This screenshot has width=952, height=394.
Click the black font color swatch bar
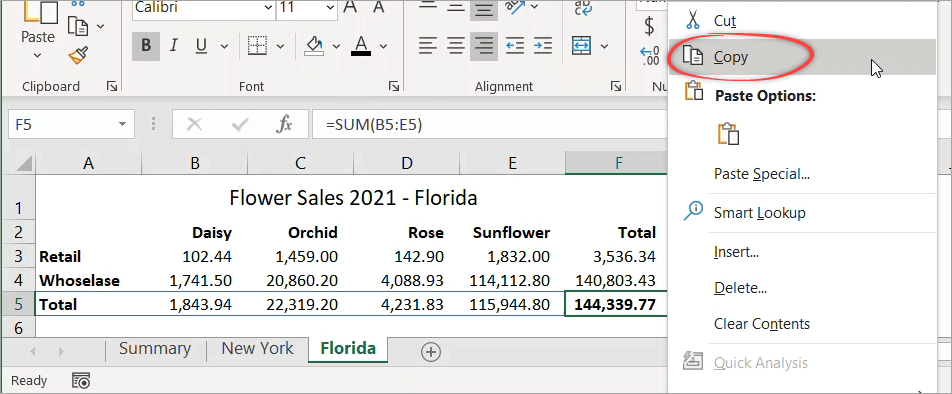click(x=361, y=53)
